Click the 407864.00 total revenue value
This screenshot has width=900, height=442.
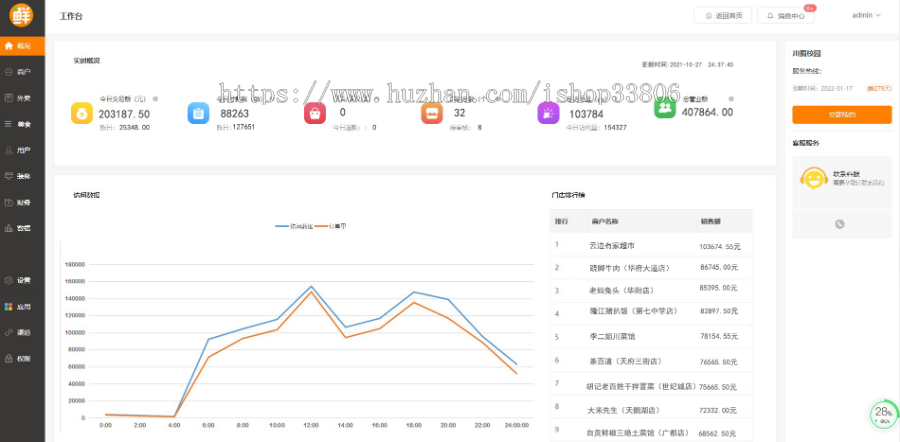click(x=707, y=113)
